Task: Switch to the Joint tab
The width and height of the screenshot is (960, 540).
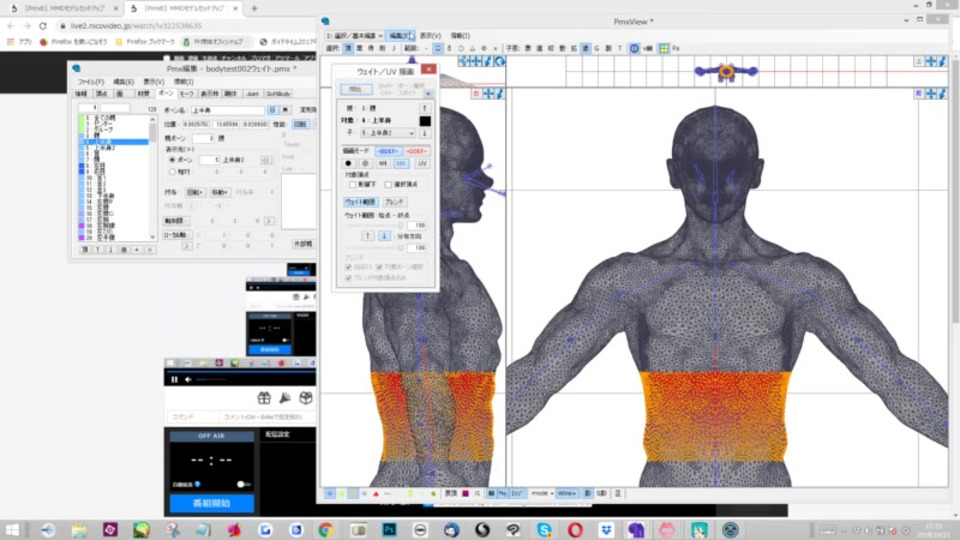Action: [251, 93]
